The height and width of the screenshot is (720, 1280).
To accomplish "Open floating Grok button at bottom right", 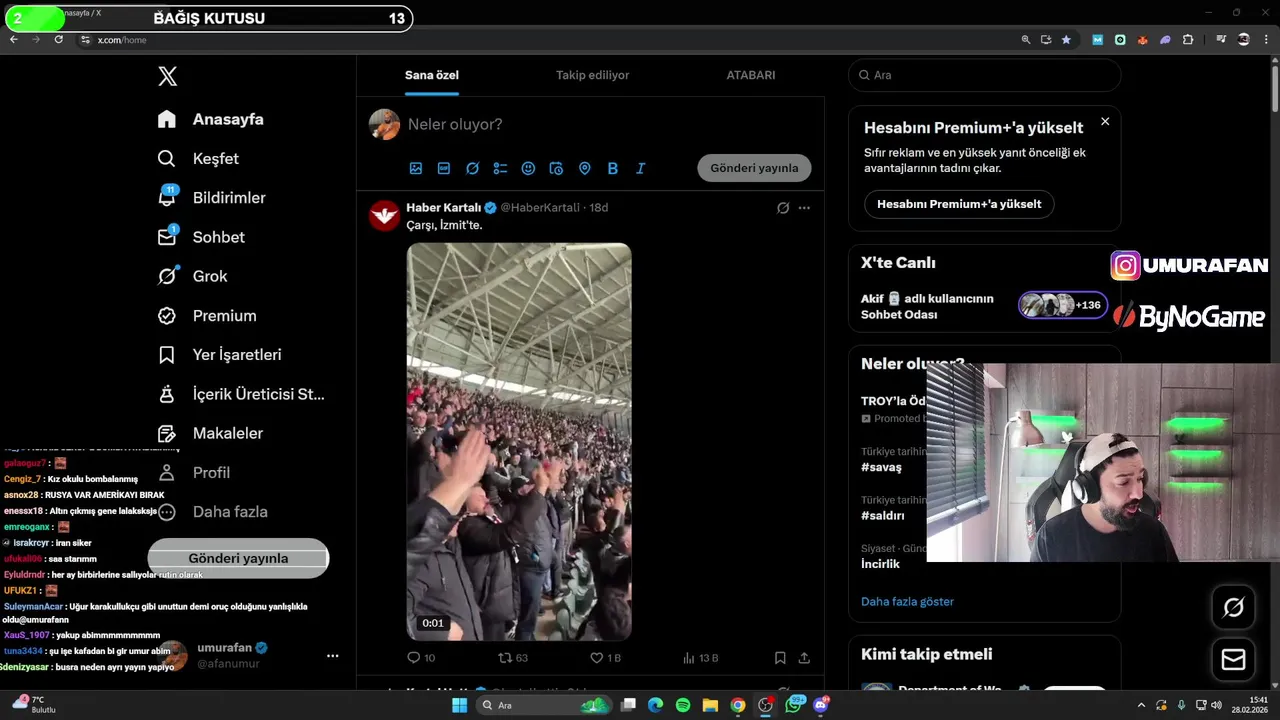I will click(1233, 607).
